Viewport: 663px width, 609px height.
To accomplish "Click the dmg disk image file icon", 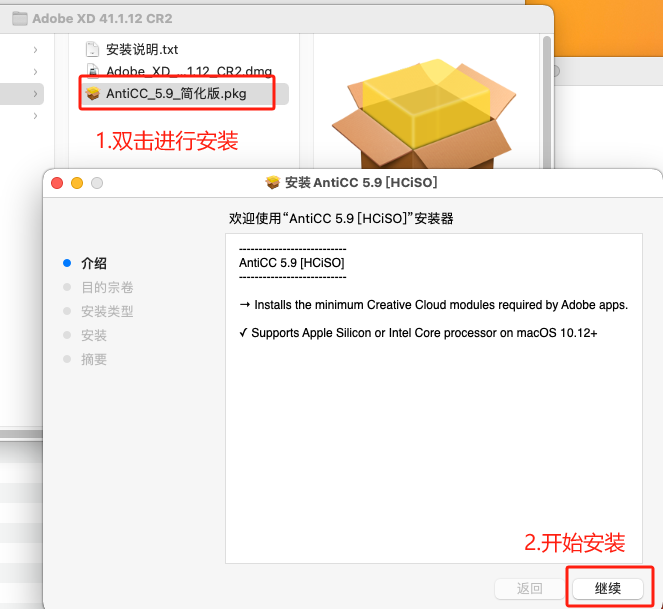I will [93, 71].
